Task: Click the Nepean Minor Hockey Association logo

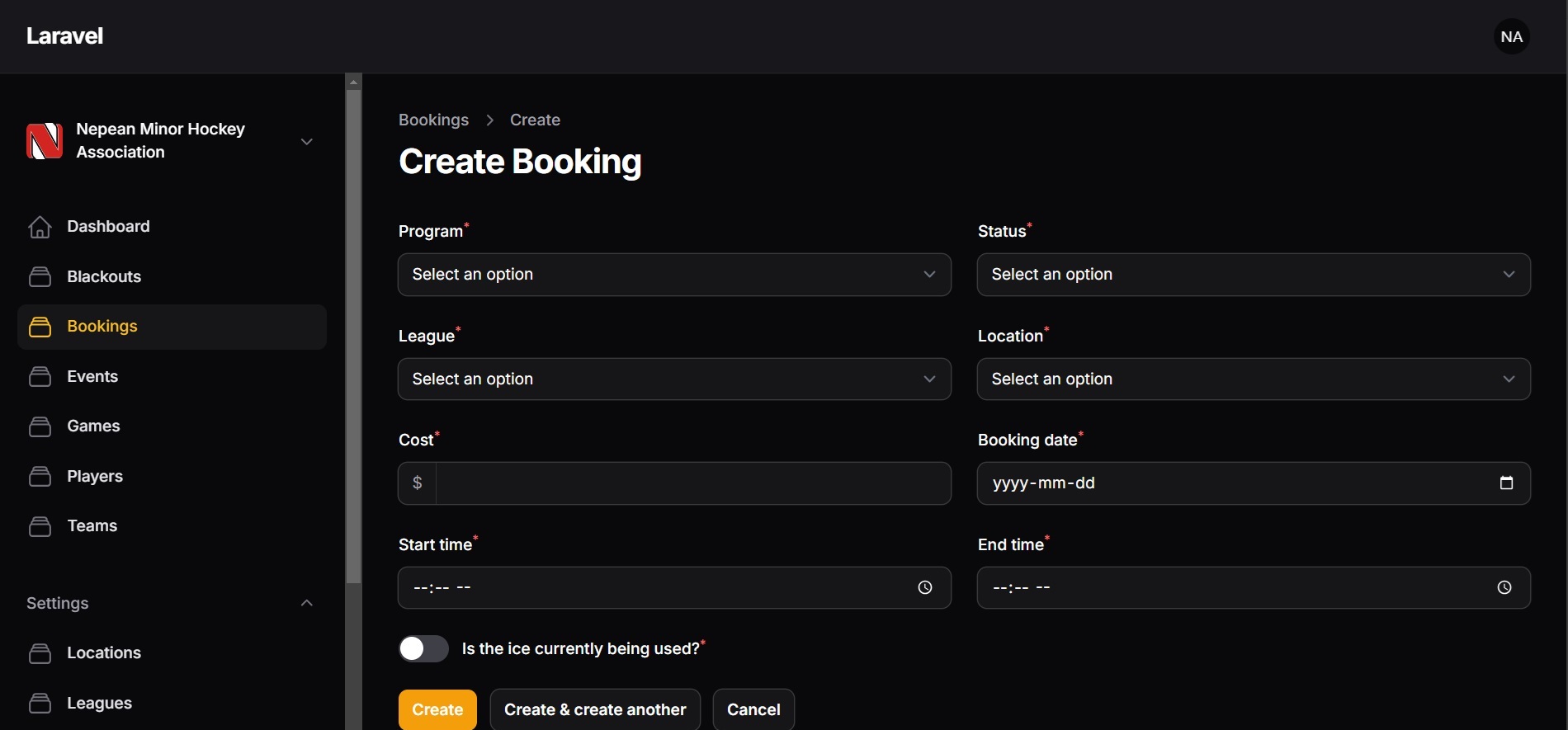Action: (45, 141)
